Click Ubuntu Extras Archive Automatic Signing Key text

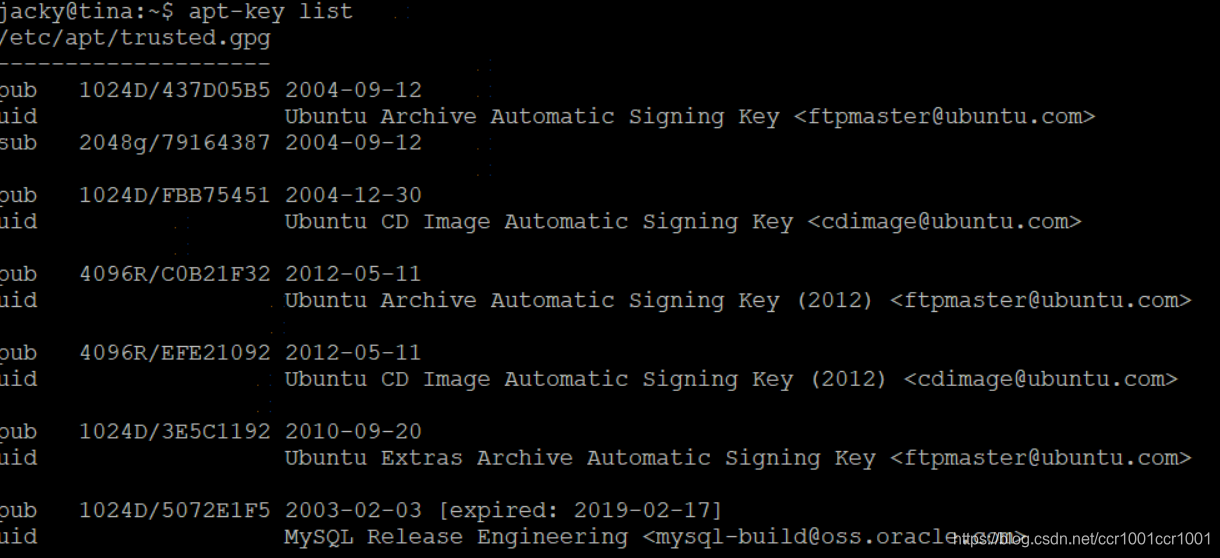click(x=580, y=459)
